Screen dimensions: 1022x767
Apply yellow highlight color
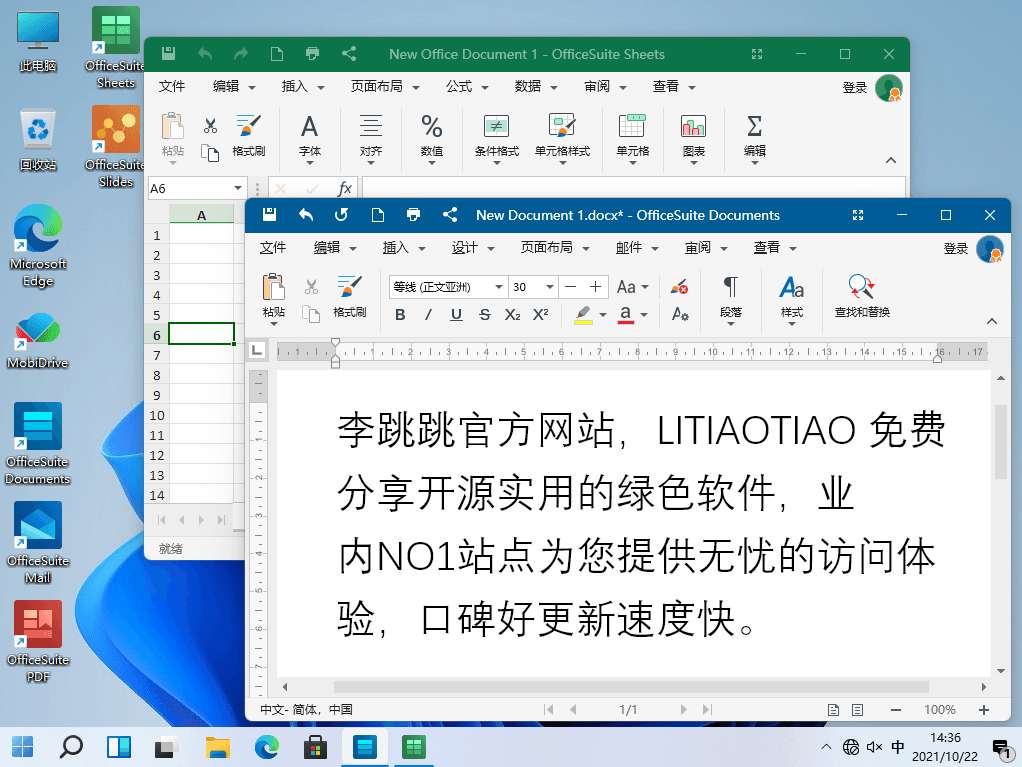[583, 315]
